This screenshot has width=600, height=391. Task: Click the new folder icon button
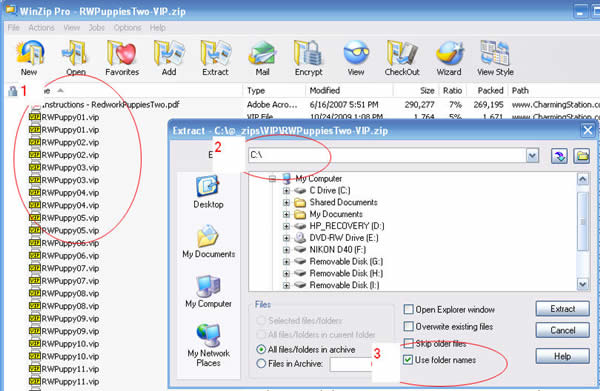pos(581,156)
